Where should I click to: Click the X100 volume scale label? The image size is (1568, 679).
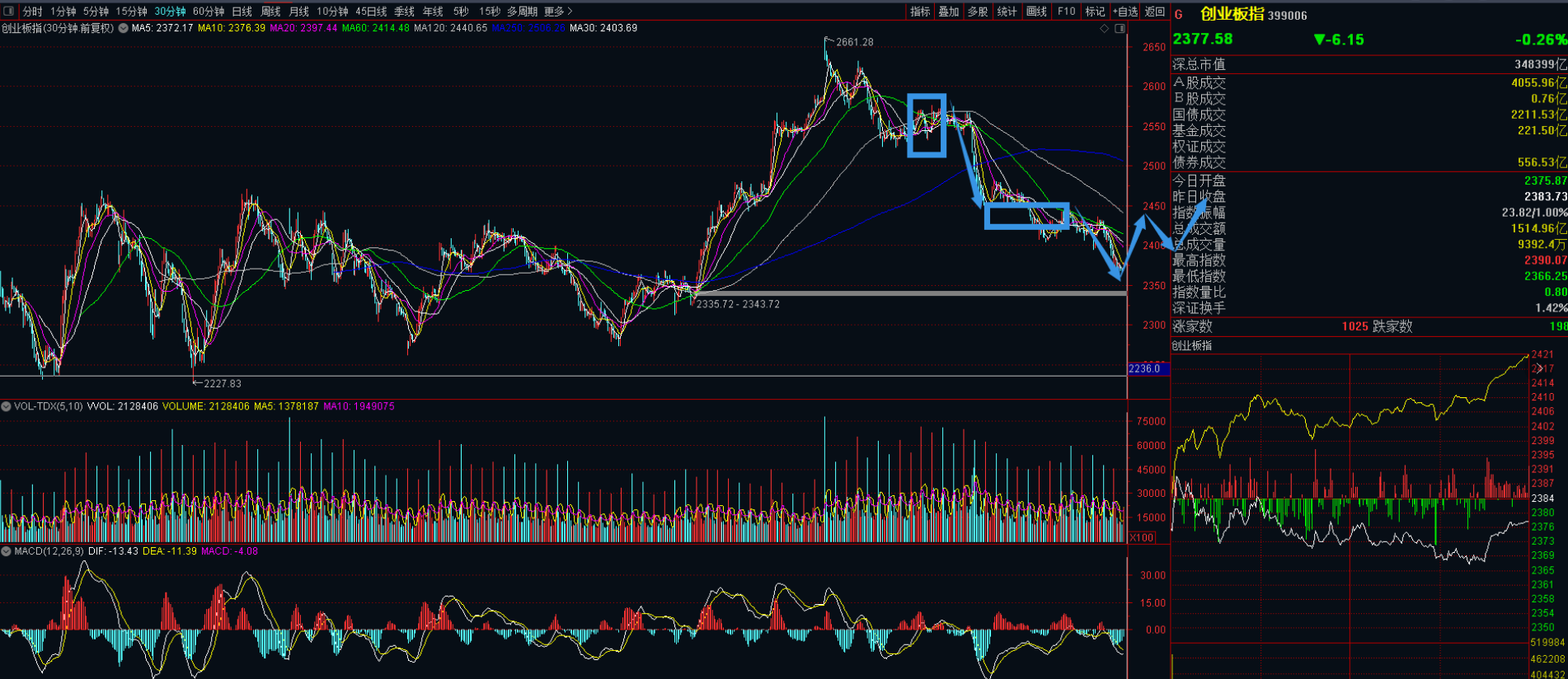coord(1141,538)
